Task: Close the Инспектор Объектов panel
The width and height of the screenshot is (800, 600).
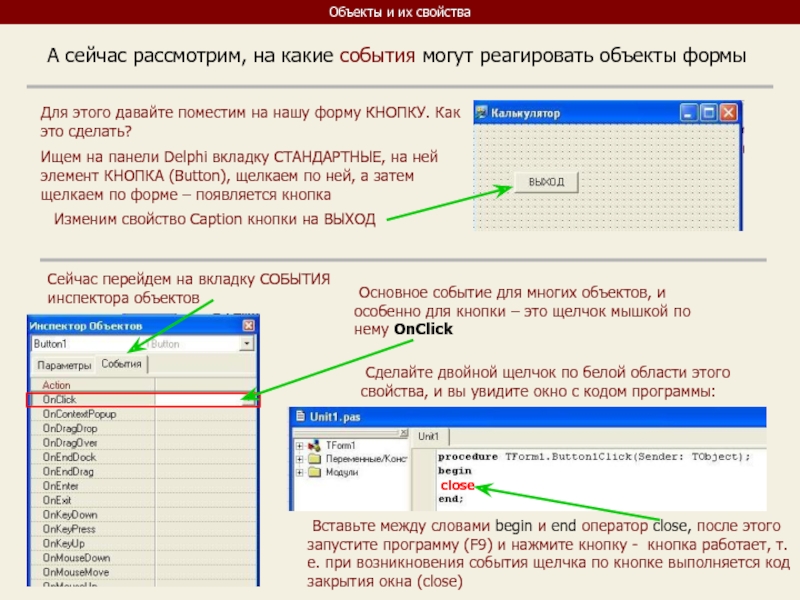Action: (x=249, y=325)
